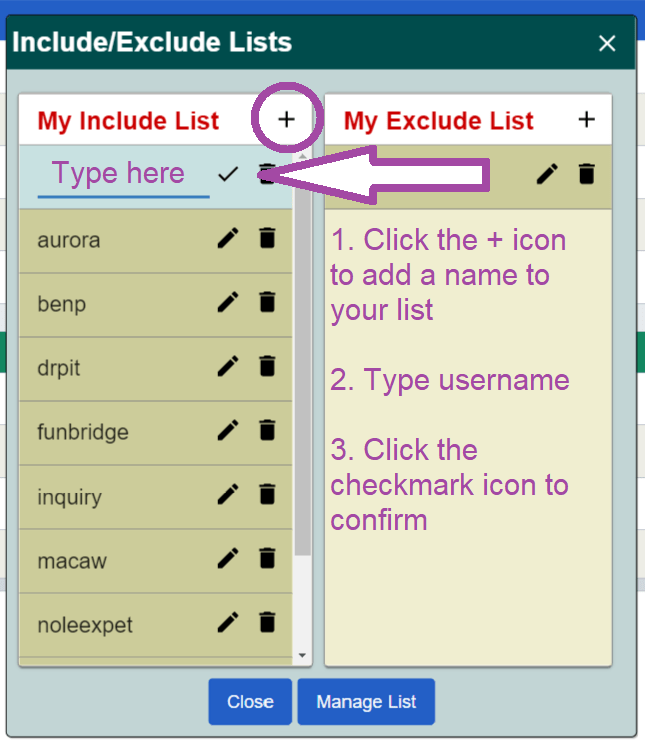Click the plus icon on My Include List
The image size is (645, 747).
click(x=287, y=120)
